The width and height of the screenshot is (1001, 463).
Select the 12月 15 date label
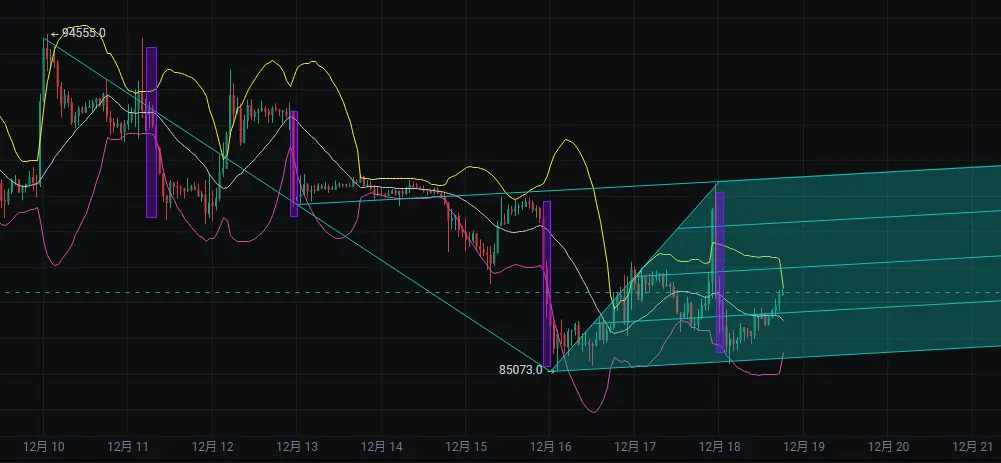coord(465,446)
